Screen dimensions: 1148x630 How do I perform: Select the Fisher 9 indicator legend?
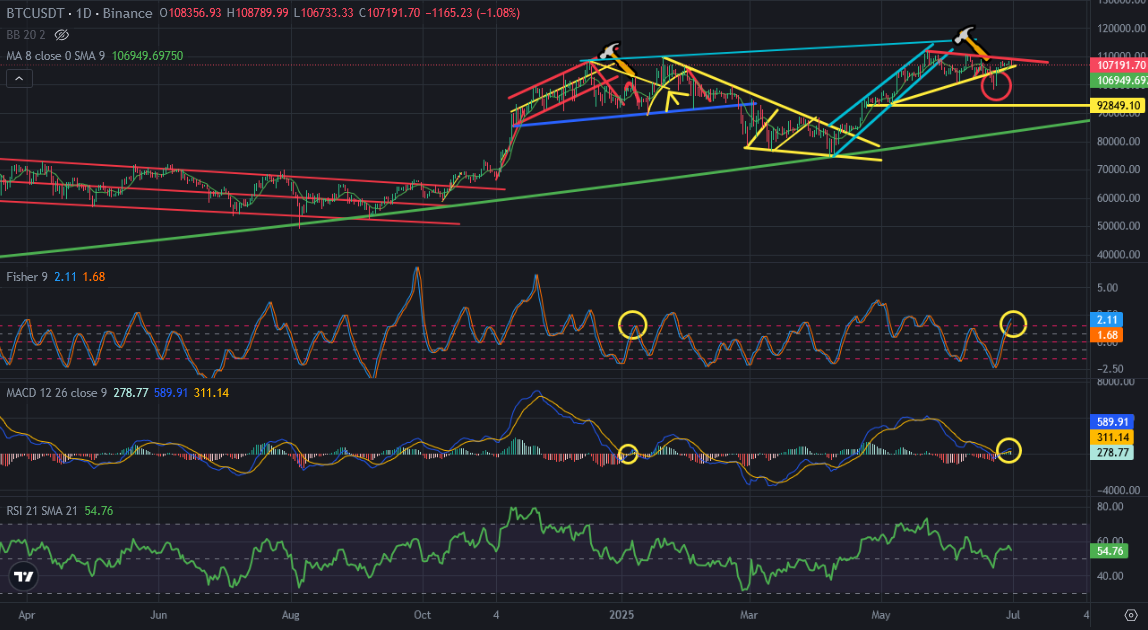[x=27, y=277]
